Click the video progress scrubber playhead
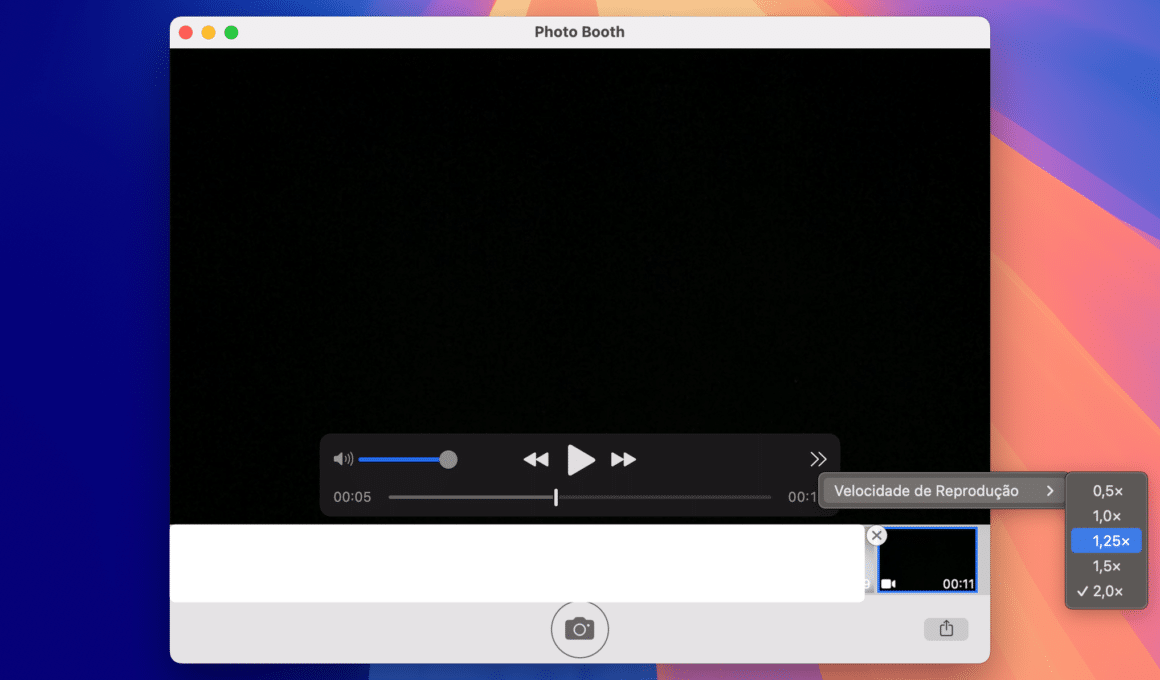Image resolution: width=1160 pixels, height=680 pixels. pos(556,497)
